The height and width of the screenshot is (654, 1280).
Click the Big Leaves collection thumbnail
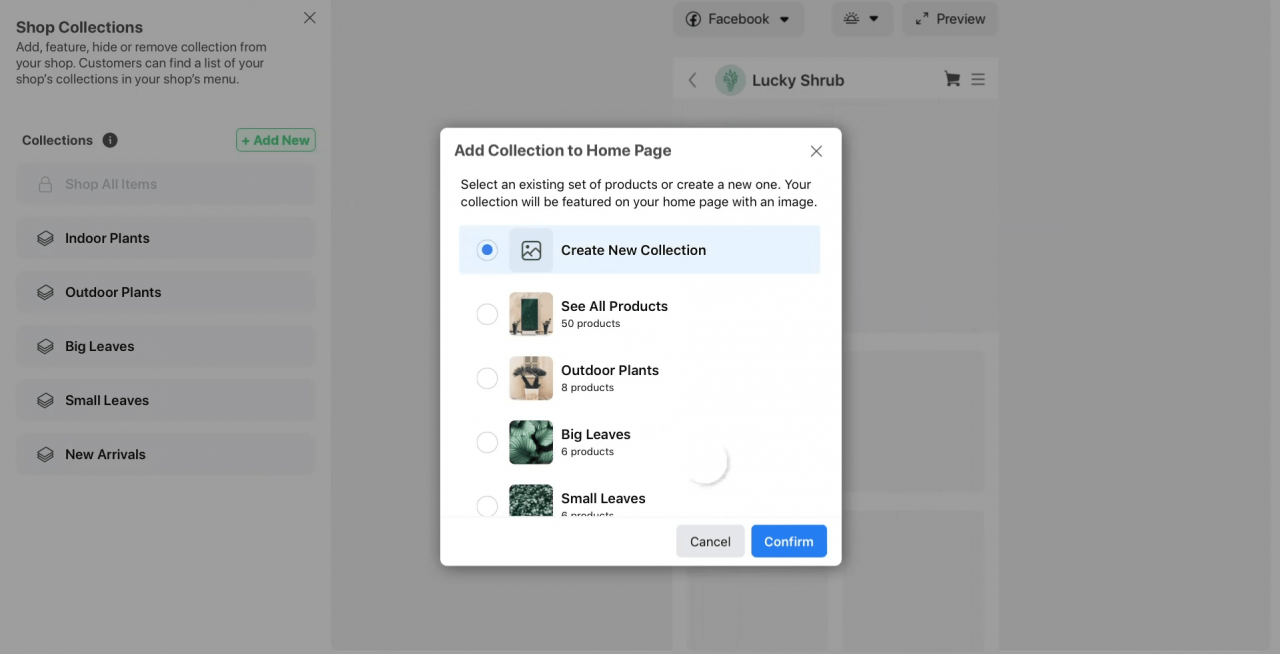(531, 442)
